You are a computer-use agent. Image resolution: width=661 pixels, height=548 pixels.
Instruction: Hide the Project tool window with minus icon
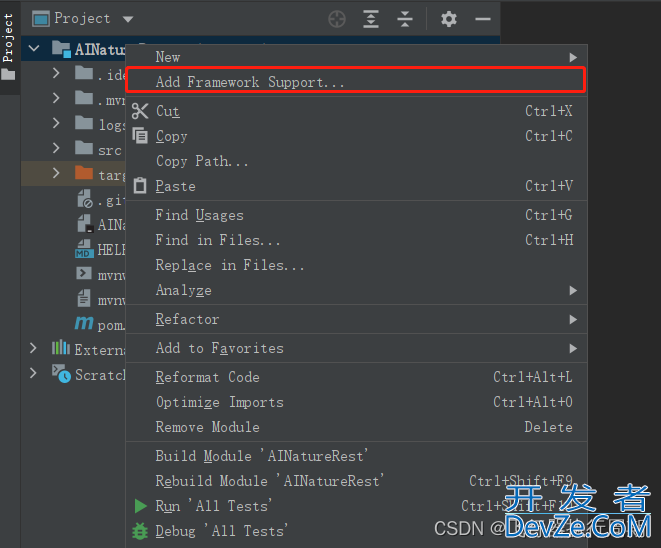tap(483, 19)
